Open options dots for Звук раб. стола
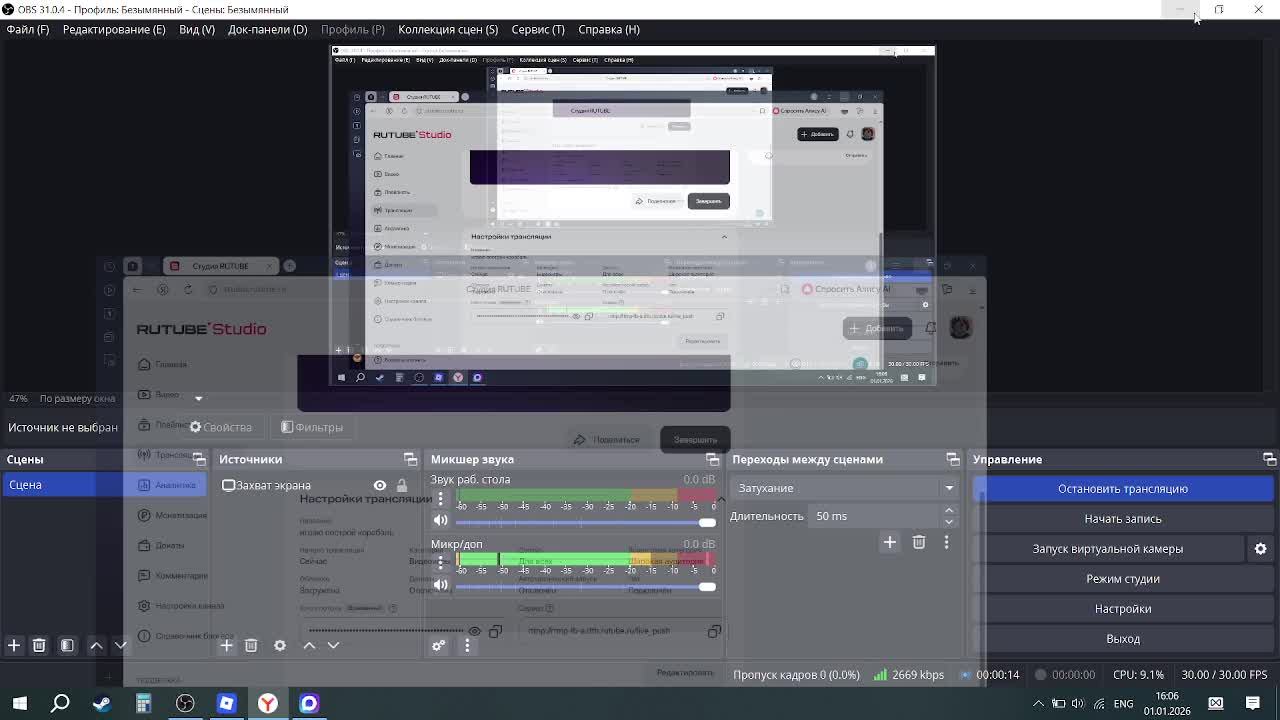This screenshot has width=1280, height=720. (440, 498)
